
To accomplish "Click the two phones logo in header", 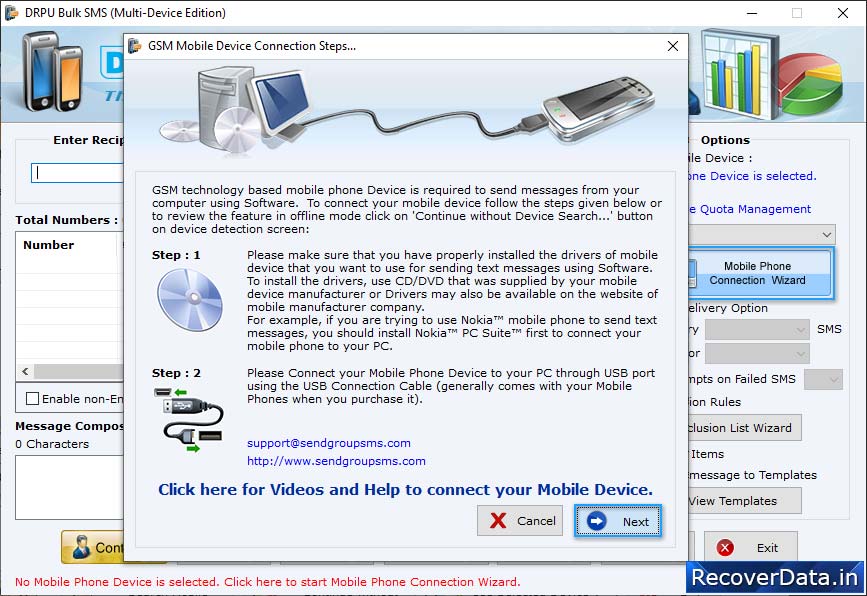I will point(53,72).
